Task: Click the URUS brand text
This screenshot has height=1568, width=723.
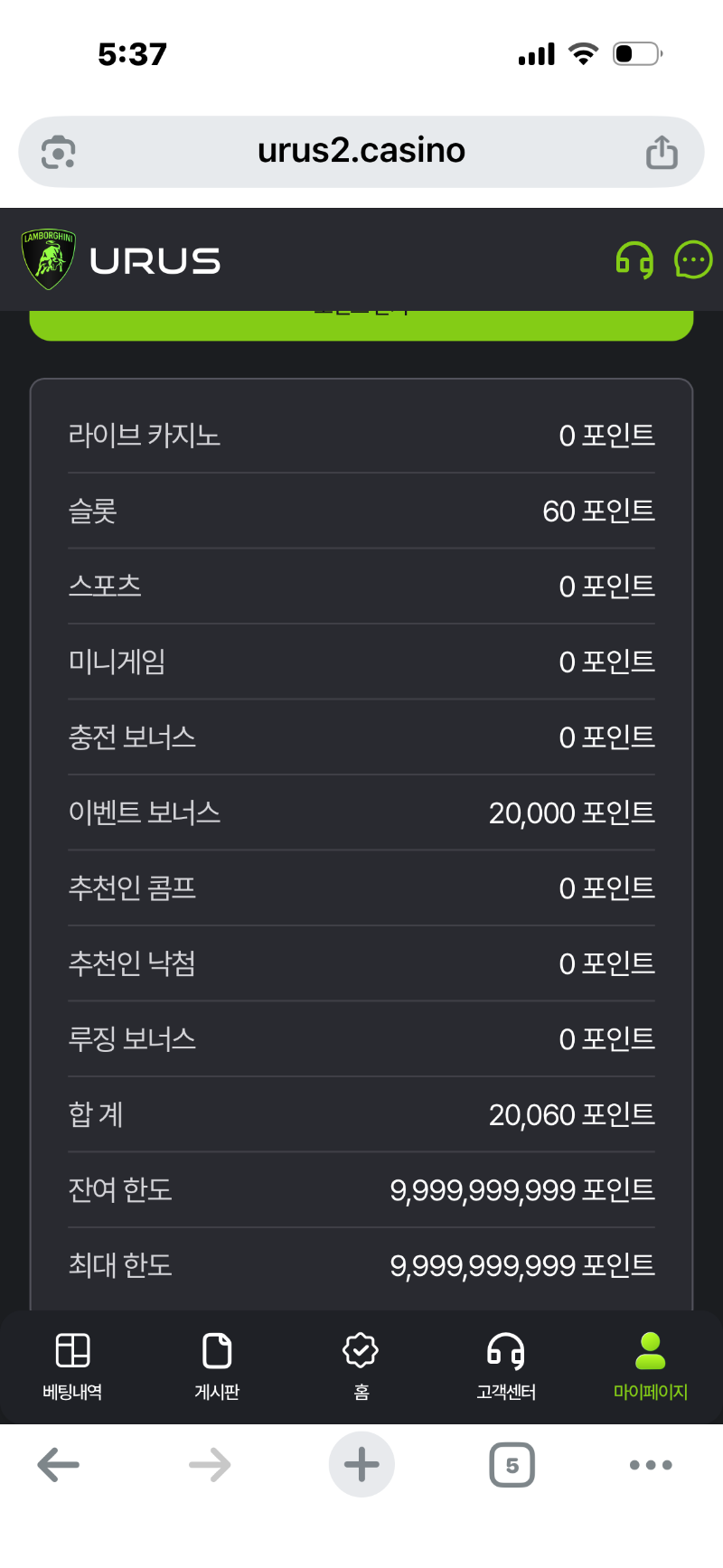Action: [x=155, y=261]
